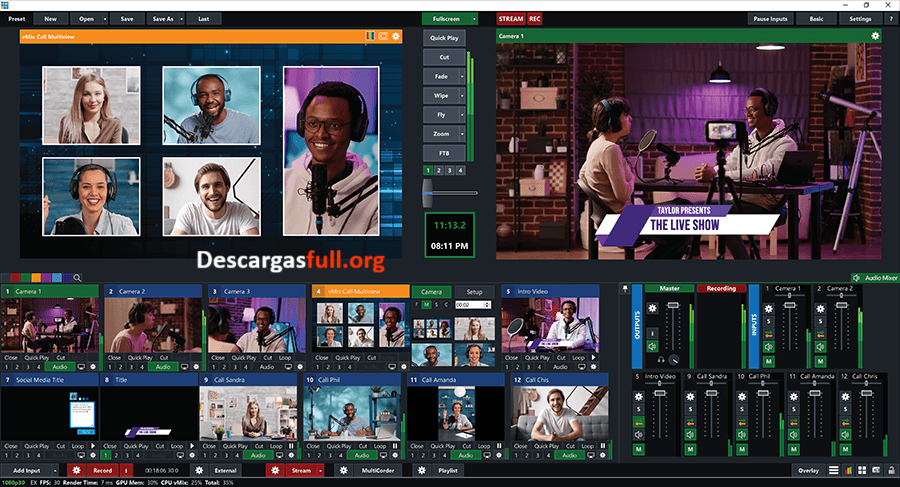
Task: Click the grid layout icon in bottom bar
Action: click(862, 470)
